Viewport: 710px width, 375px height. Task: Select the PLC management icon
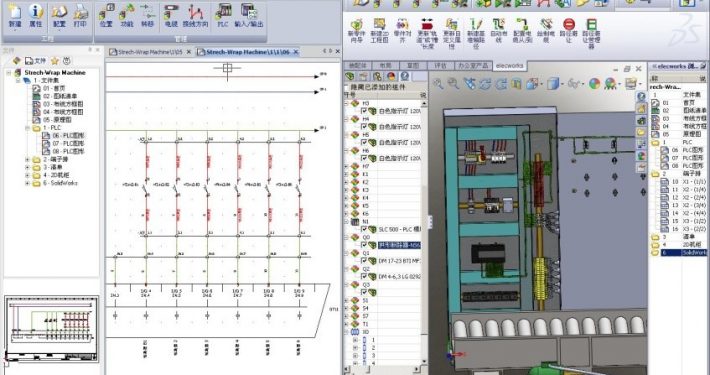[223, 15]
